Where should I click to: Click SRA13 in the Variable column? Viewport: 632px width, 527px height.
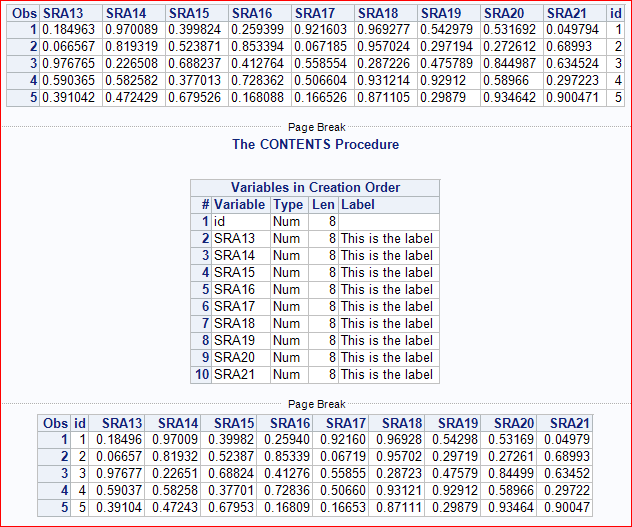pyautogui.click(x=234, y=238)
